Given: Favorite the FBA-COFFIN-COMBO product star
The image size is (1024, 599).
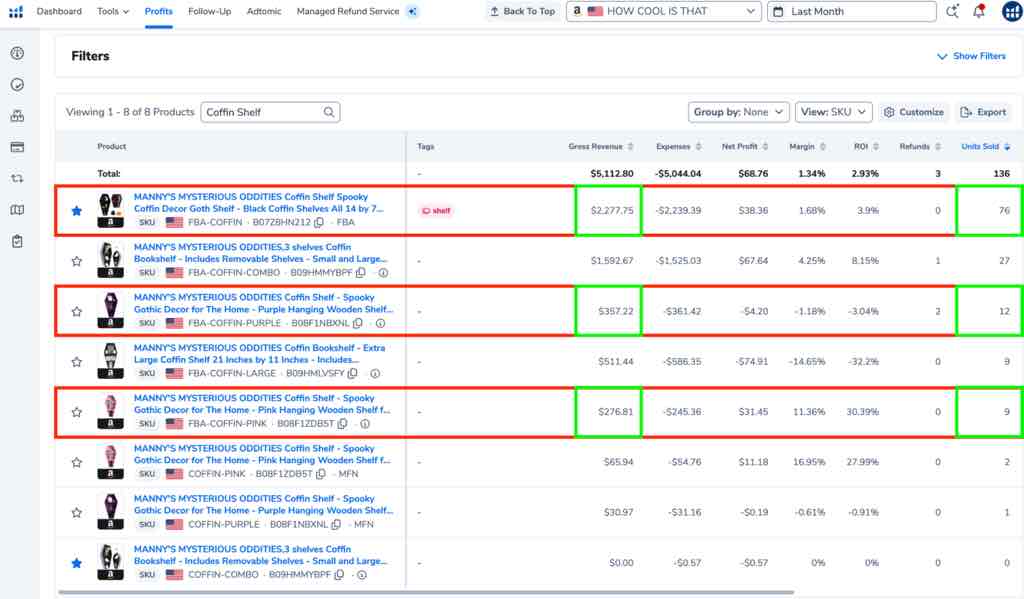Looking at the screenshot, I should [x=76, y=261].
